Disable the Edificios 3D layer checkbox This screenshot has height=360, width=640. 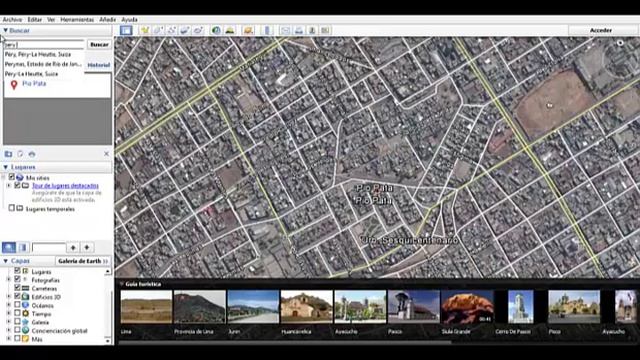17,296
